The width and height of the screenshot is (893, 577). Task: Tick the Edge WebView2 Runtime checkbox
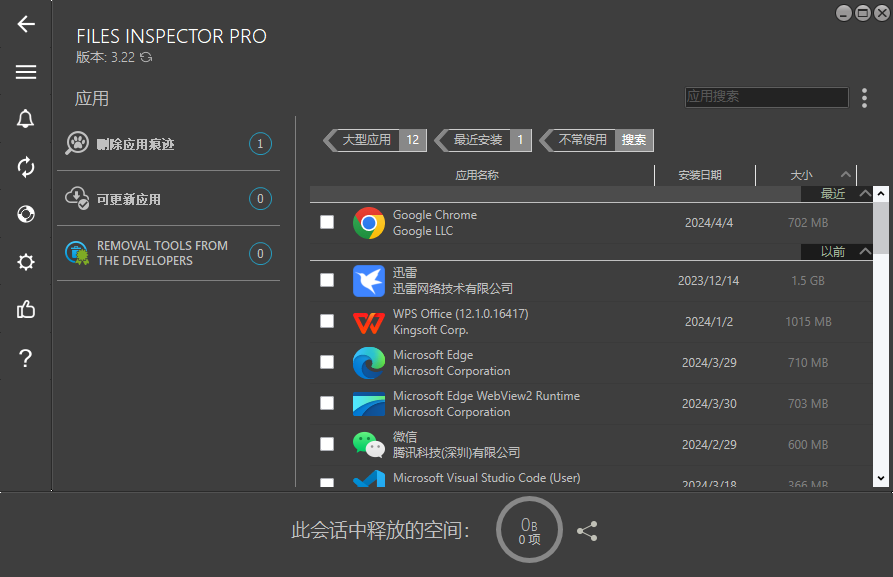(327, 403)
